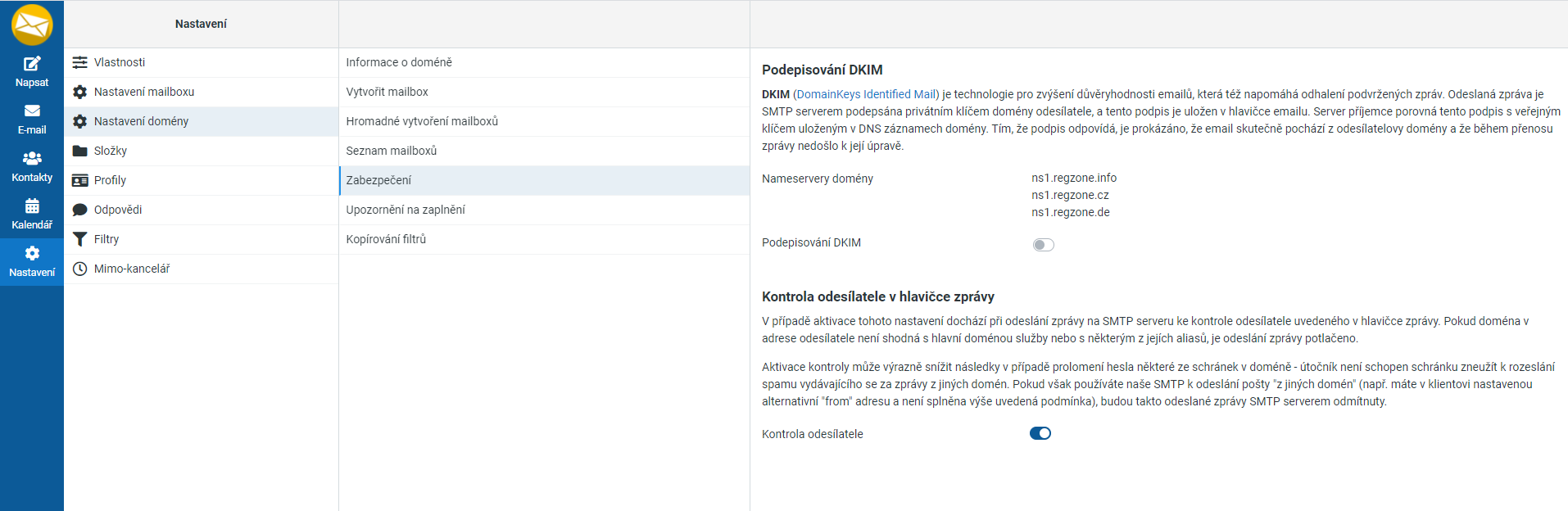Image resolution: width=1568 pixels, height=511 pixels.
Task: Open Kontakty people icon
Action: (32, 158)
